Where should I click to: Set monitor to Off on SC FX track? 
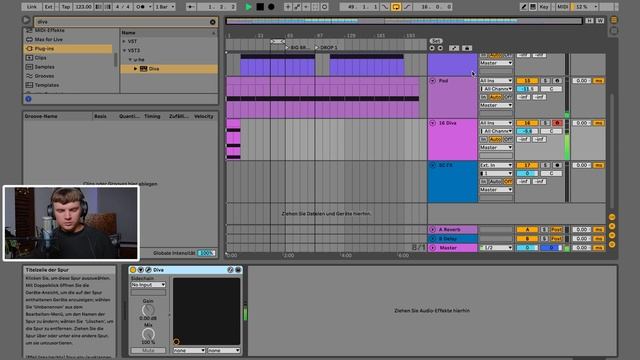[508, 182]
